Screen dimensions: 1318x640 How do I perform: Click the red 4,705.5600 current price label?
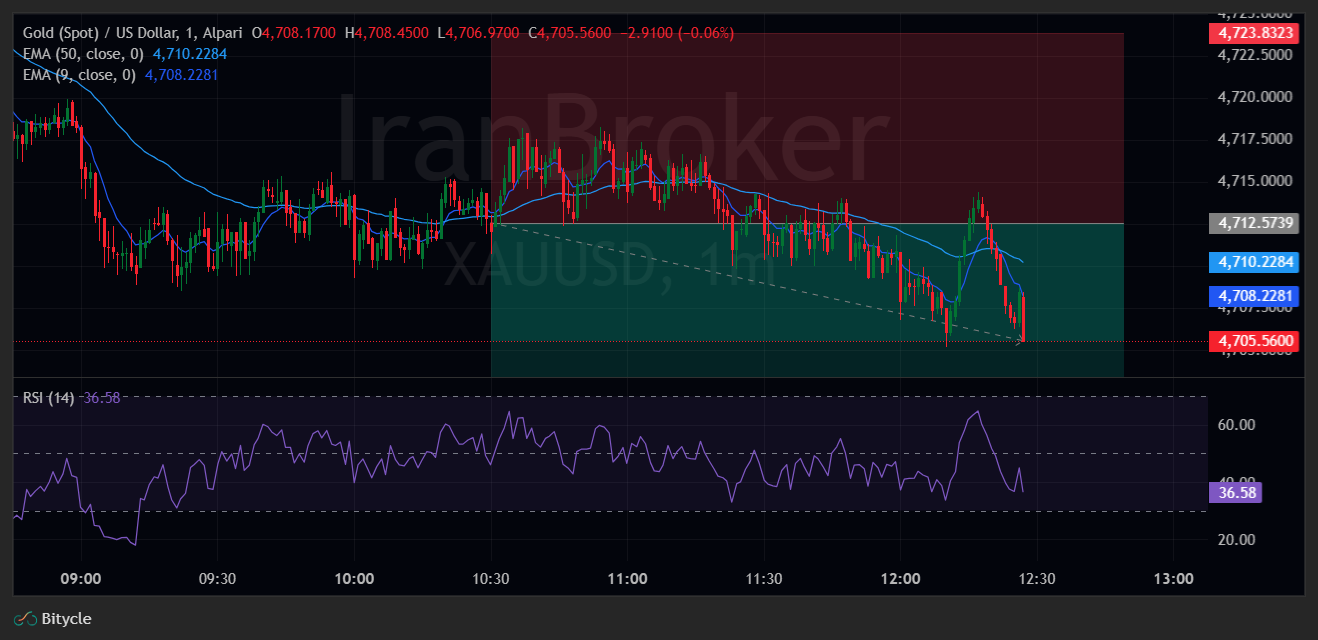click(x=1254, y=341)
